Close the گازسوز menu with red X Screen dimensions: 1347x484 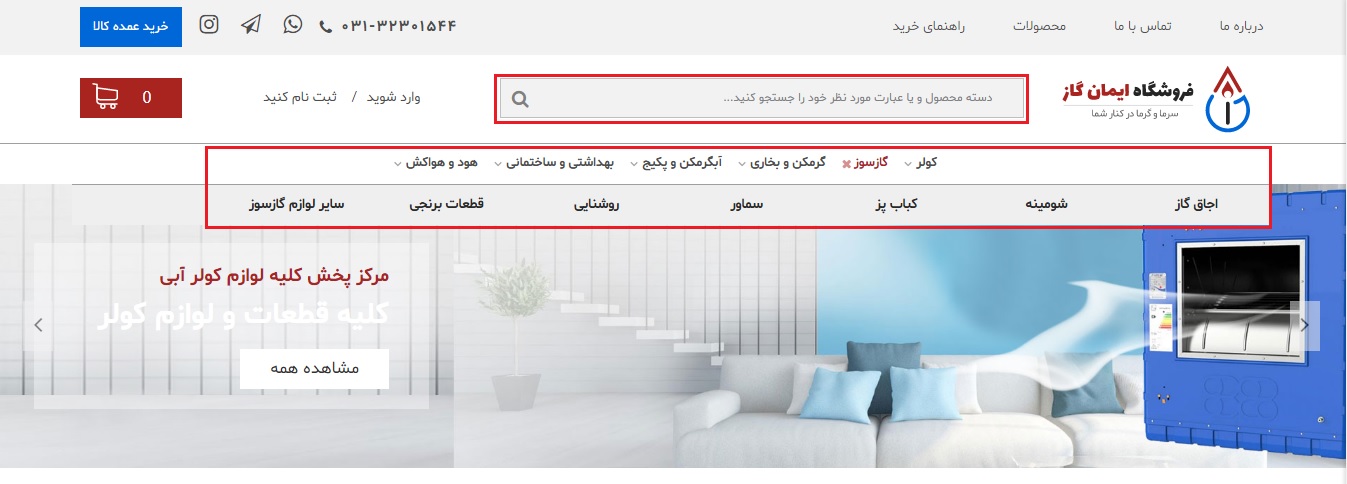click(x=846, y=163)
